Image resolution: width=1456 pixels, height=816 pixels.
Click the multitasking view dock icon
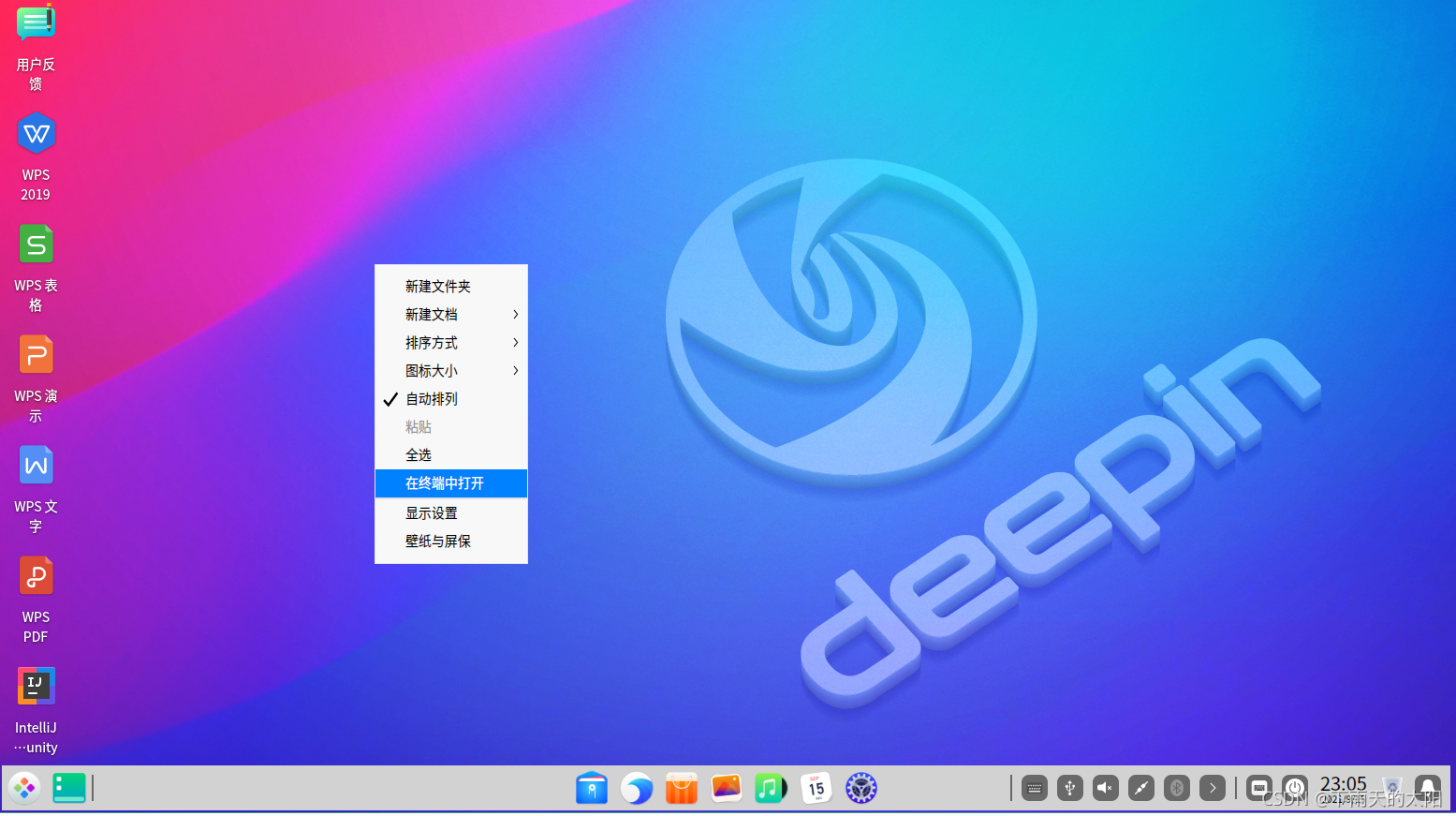pyautogui.click(x=69, y=788)
